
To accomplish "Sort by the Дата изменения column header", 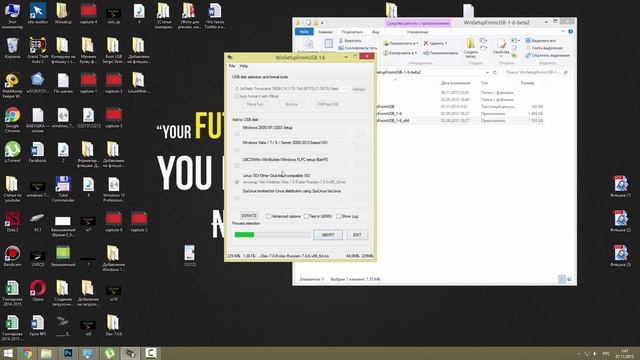I will (455, 83).
